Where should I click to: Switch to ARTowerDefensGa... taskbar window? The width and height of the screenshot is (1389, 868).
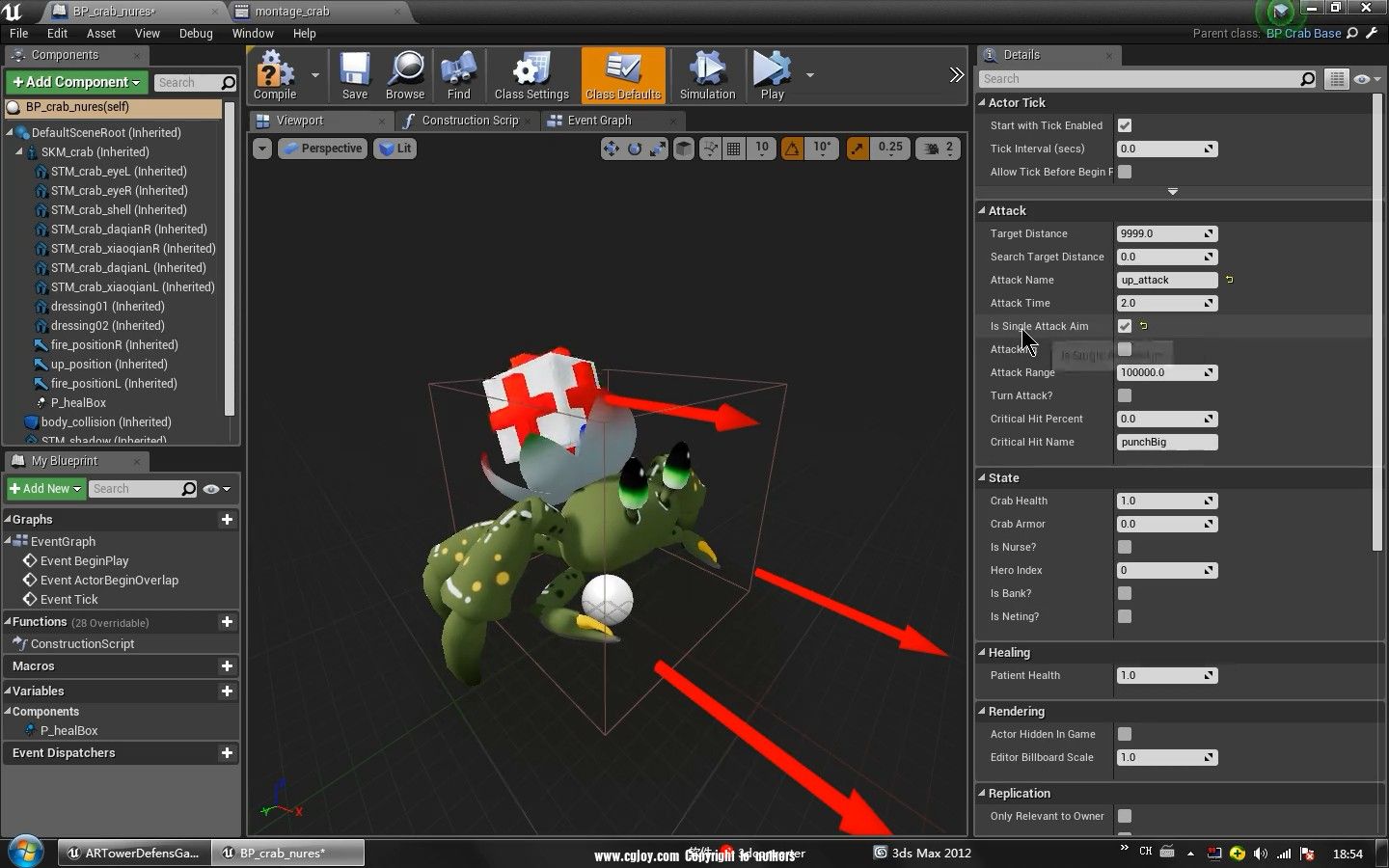133,853
